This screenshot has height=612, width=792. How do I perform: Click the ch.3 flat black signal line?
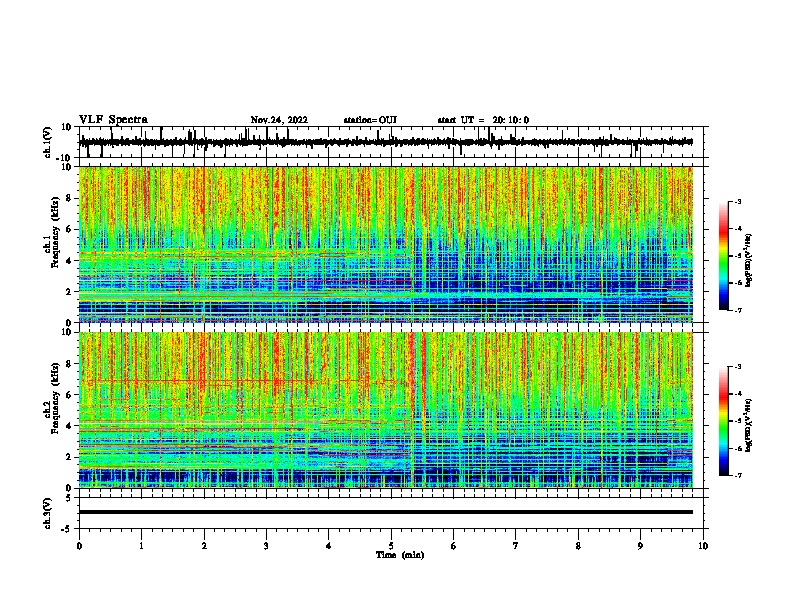(x=385, y=512)
